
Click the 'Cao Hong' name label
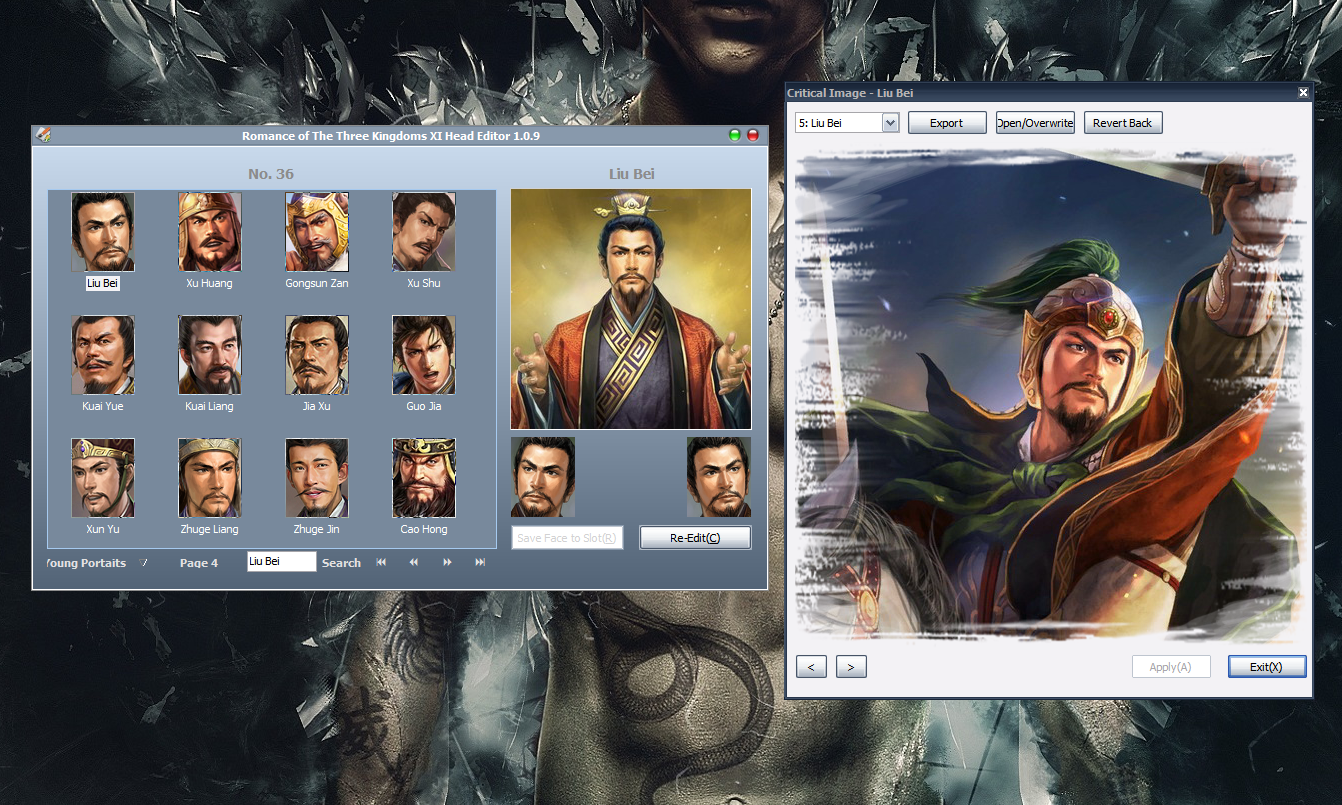tap(424, 529)
